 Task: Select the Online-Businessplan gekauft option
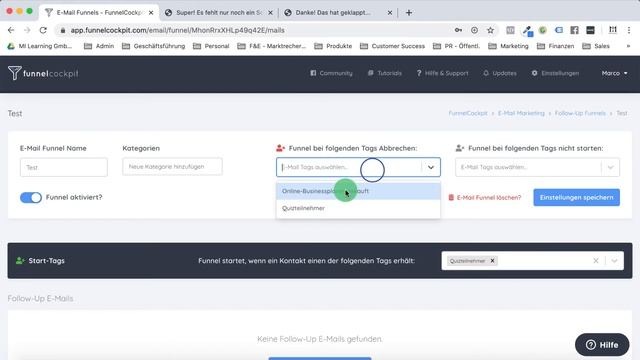tap(358, 191)
